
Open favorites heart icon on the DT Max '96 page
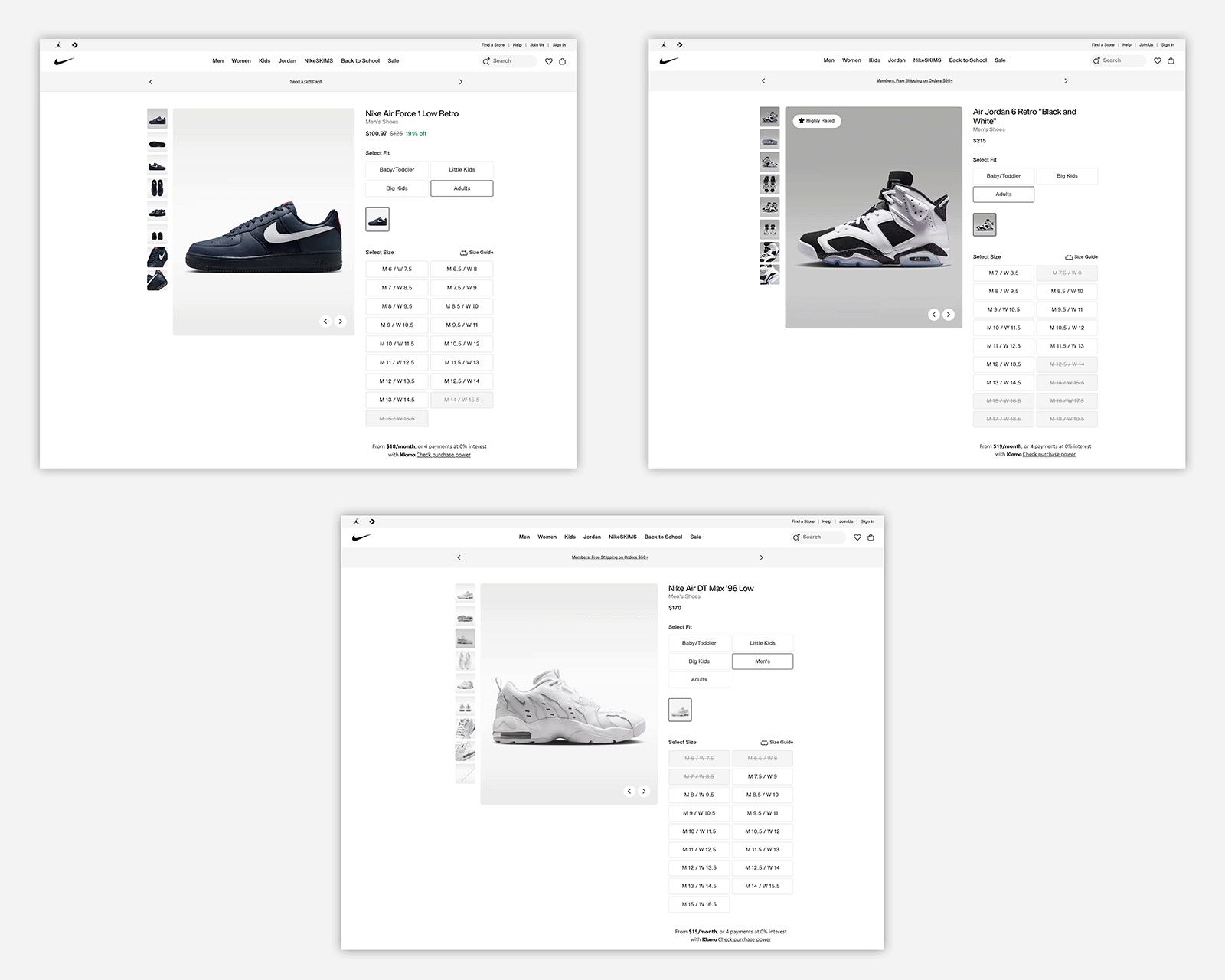pyautogui.click(x=857, y=537)
